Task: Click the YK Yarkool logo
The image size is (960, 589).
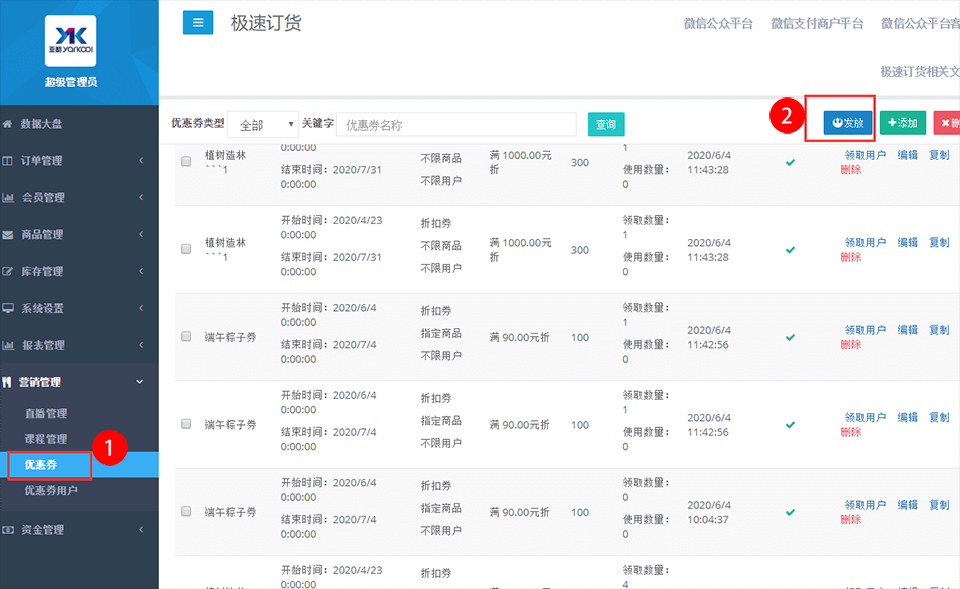Action: click(70, 40)
